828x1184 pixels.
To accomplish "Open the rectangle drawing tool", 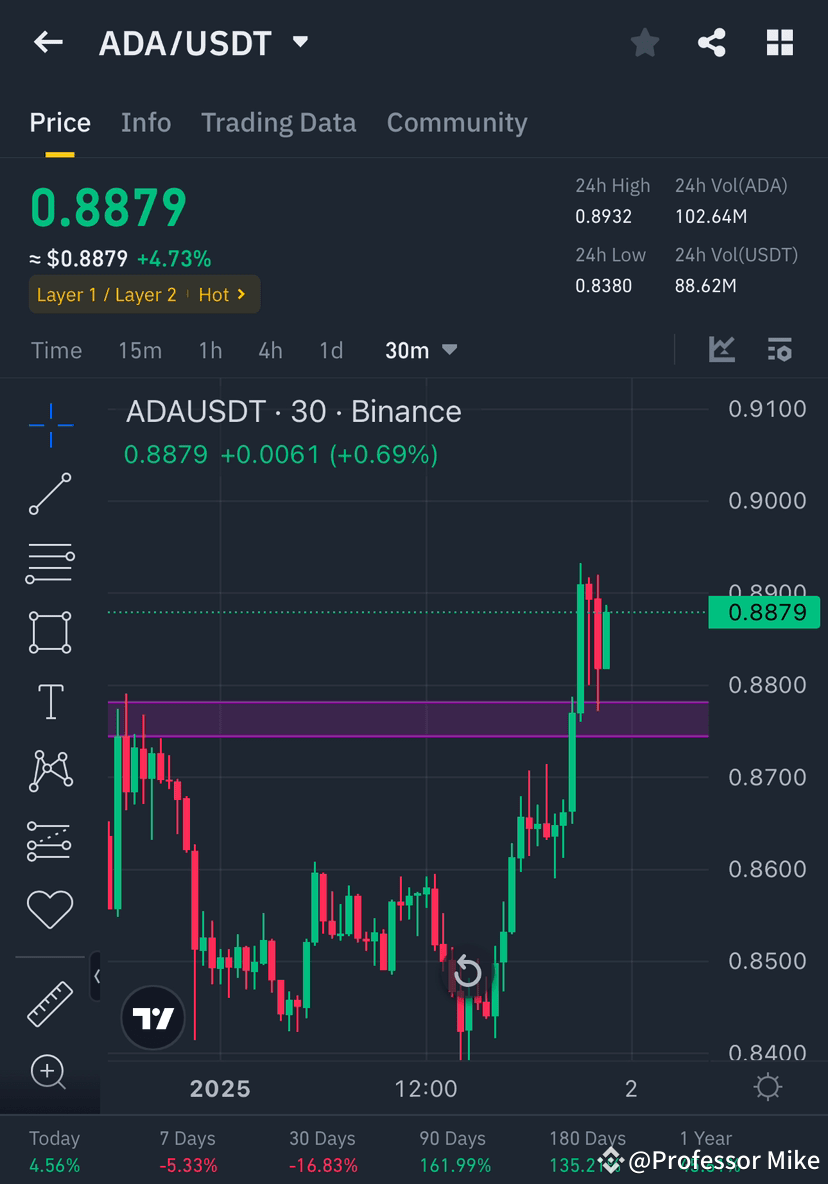I will 49,632.
